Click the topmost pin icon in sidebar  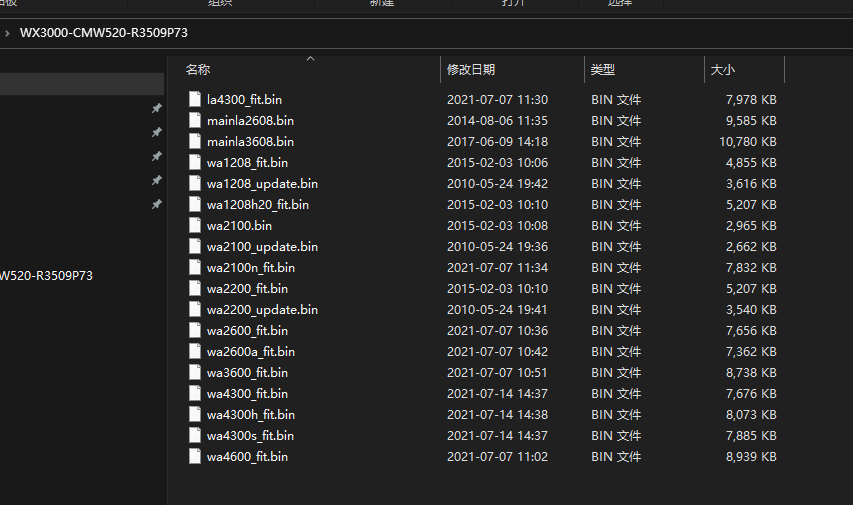point(156,109)
